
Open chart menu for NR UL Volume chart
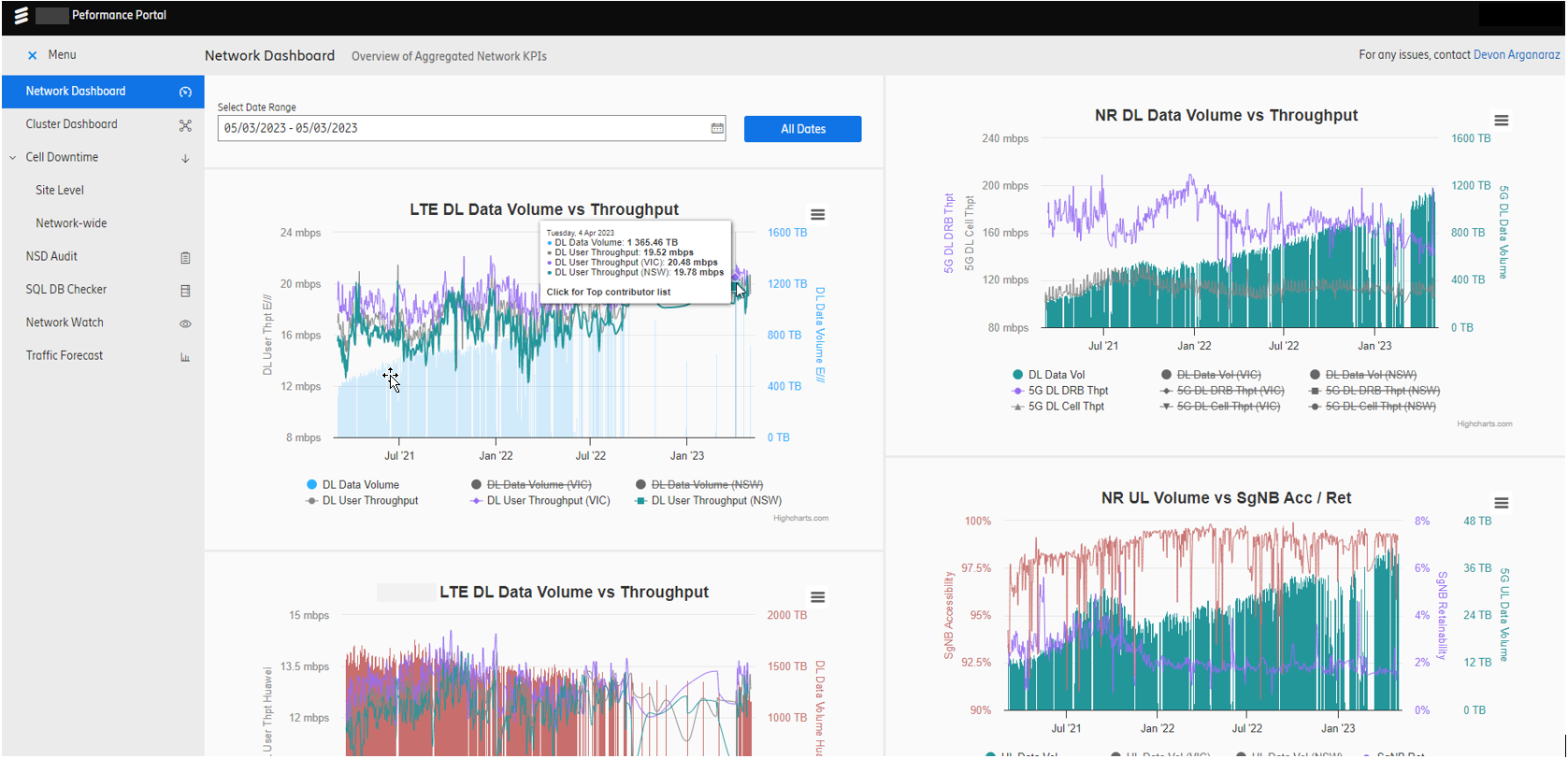[1501, 503]
